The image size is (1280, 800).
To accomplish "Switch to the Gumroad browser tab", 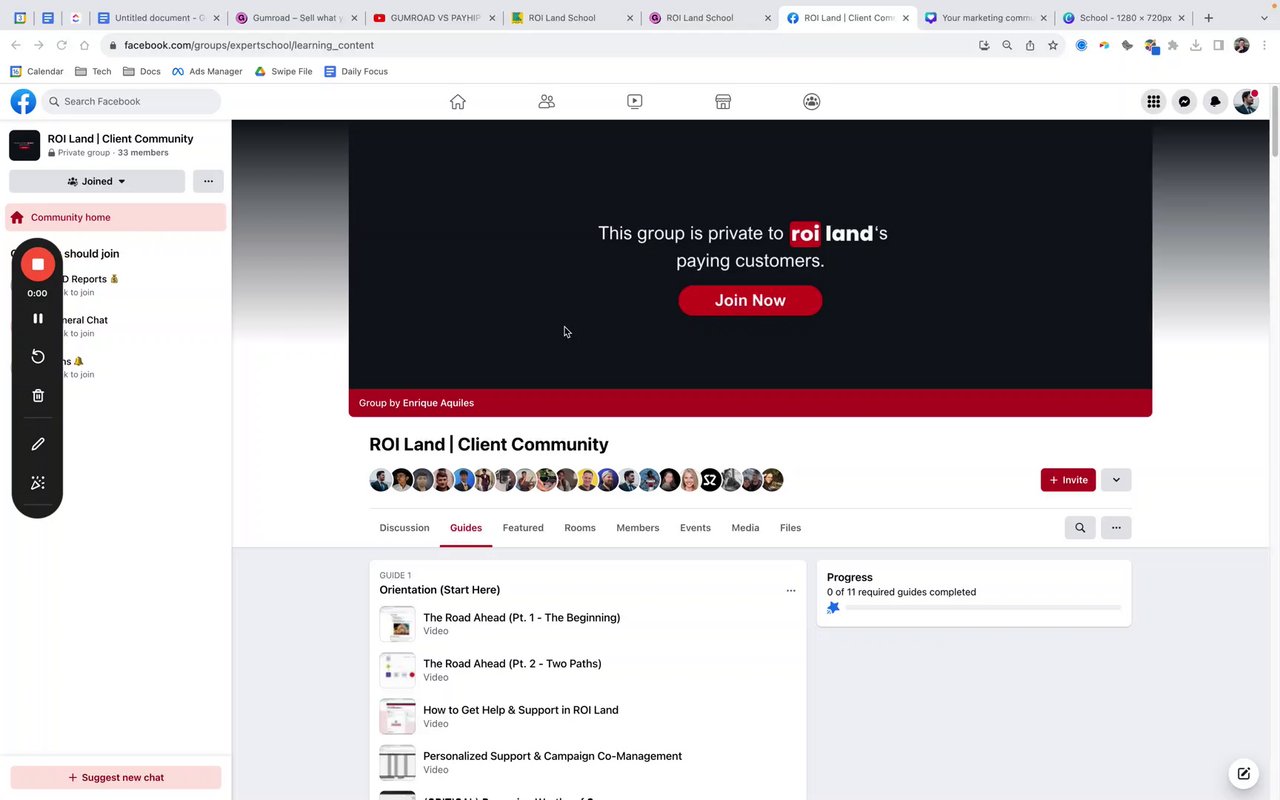I will click(x=296, y=18).
